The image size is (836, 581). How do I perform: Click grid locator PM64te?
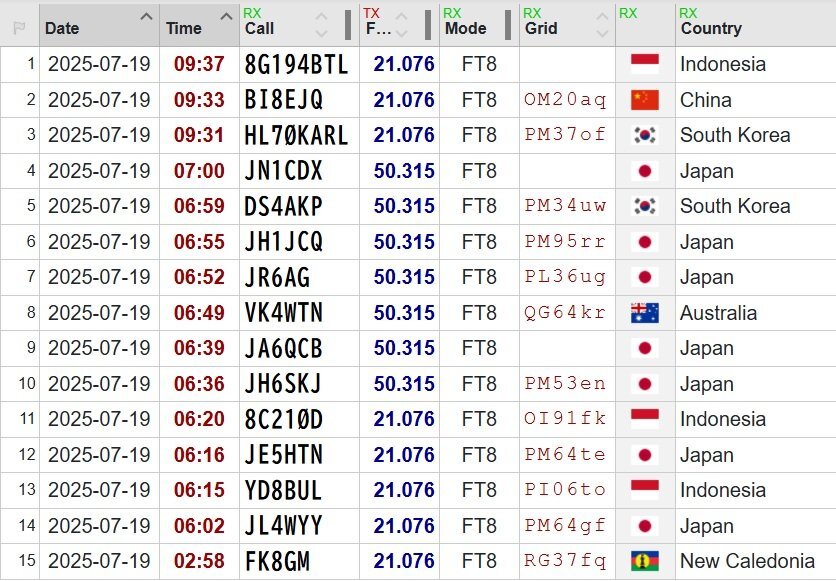565,454
